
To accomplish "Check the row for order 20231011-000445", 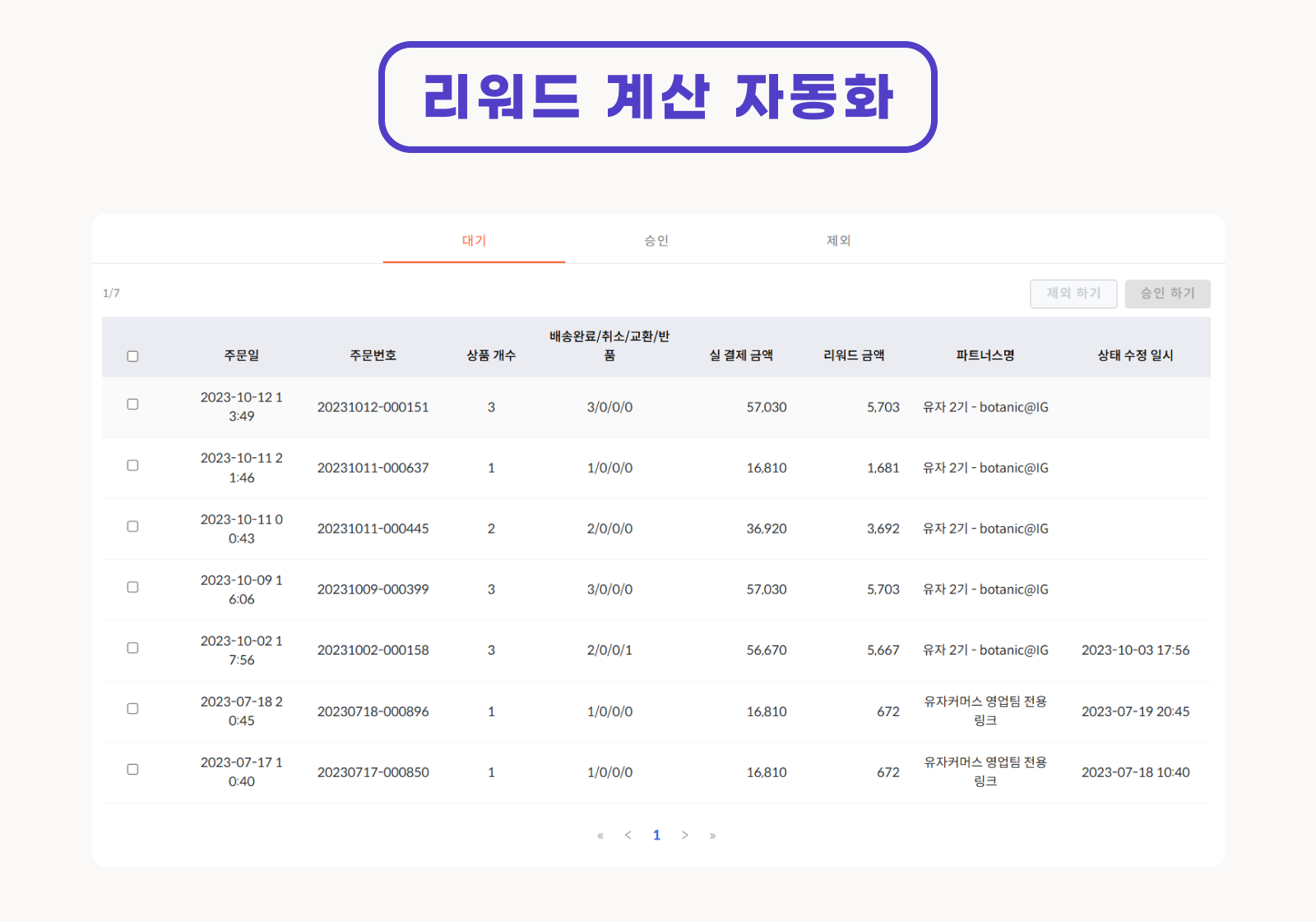I will [x=132, y=525].
